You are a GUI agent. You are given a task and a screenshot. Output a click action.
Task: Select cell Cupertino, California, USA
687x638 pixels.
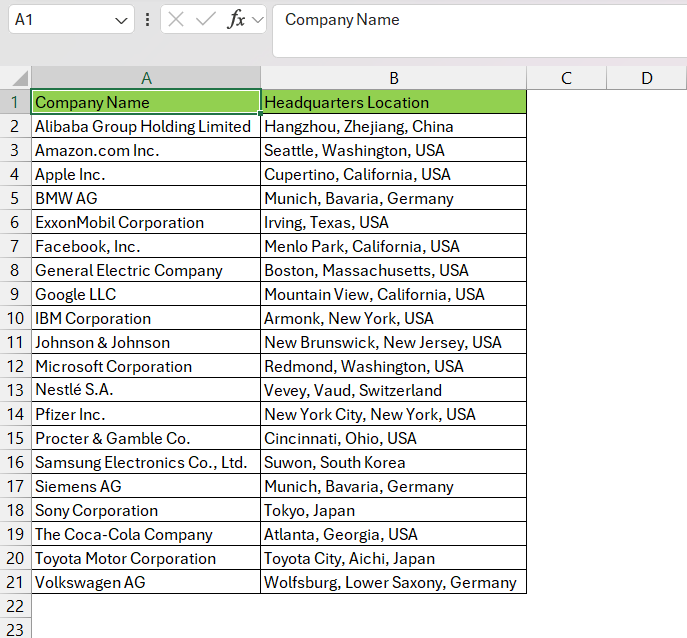pyautogui.click(x=393, y=174)
